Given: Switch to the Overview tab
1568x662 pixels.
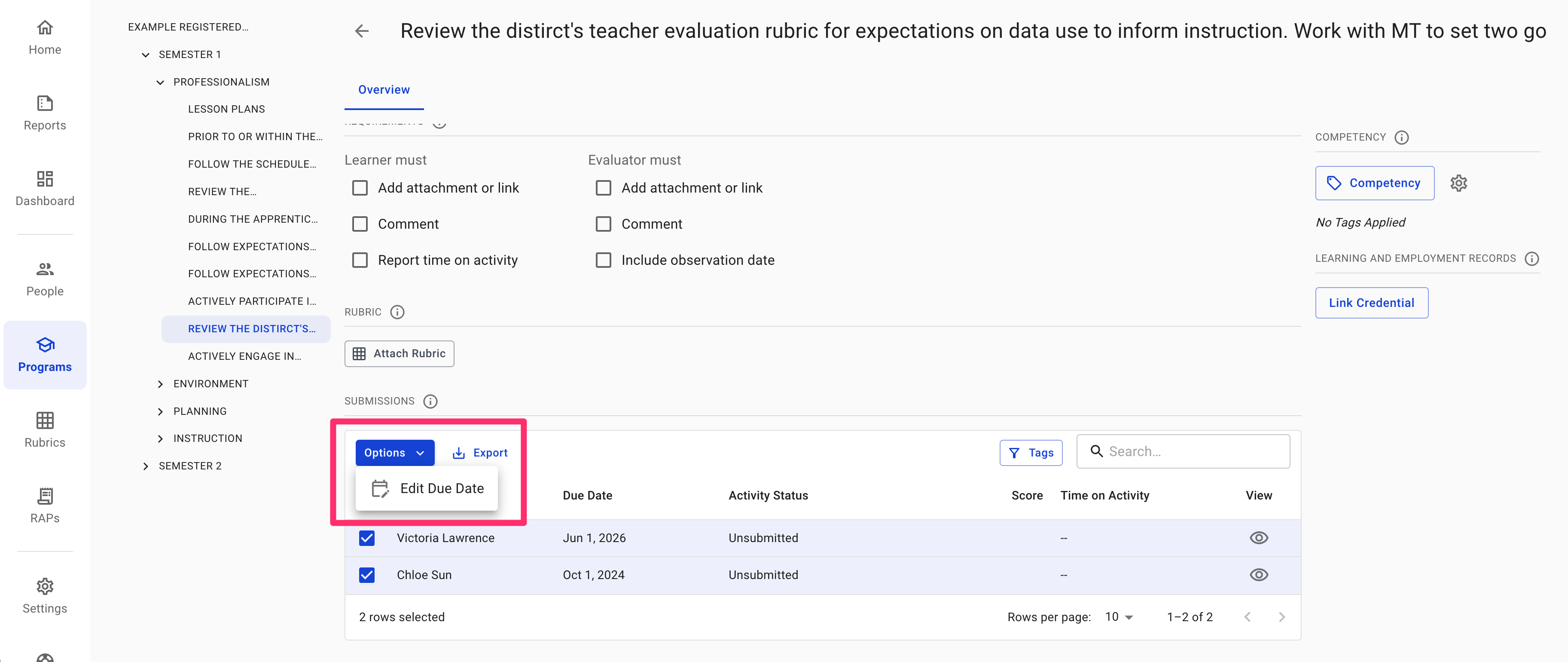Looking at the screenshot, I should 384,89.
